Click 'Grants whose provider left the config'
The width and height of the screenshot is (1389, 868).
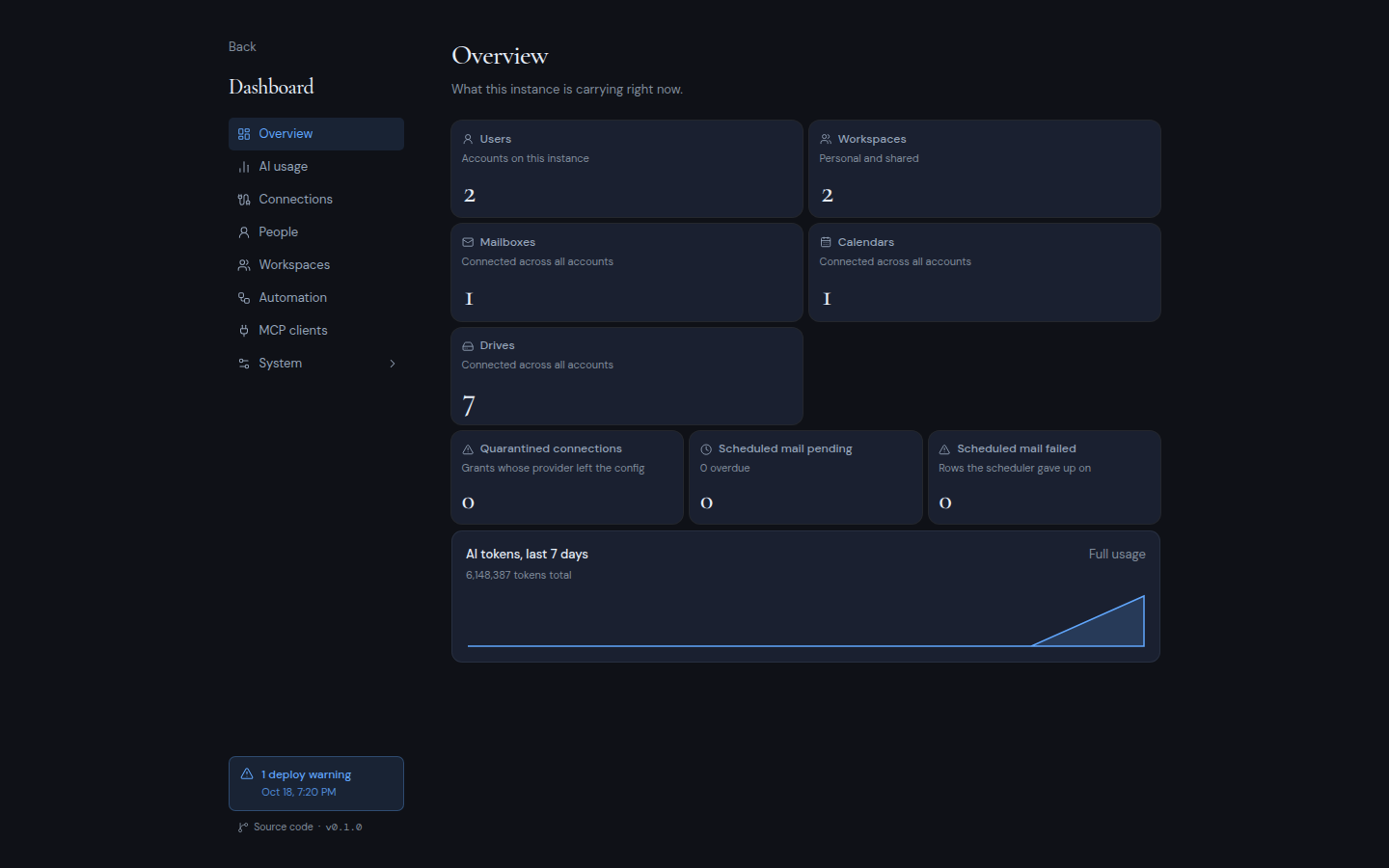[x=553, y=468]
